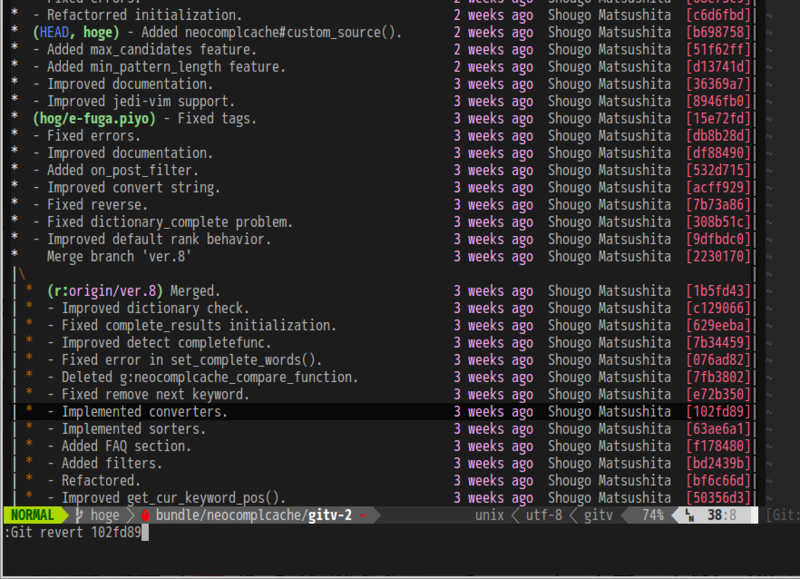This screenshot has height=579, width=800.
Task: Click commit hash [7b73a86]
Action: click(x=718, y=205)
